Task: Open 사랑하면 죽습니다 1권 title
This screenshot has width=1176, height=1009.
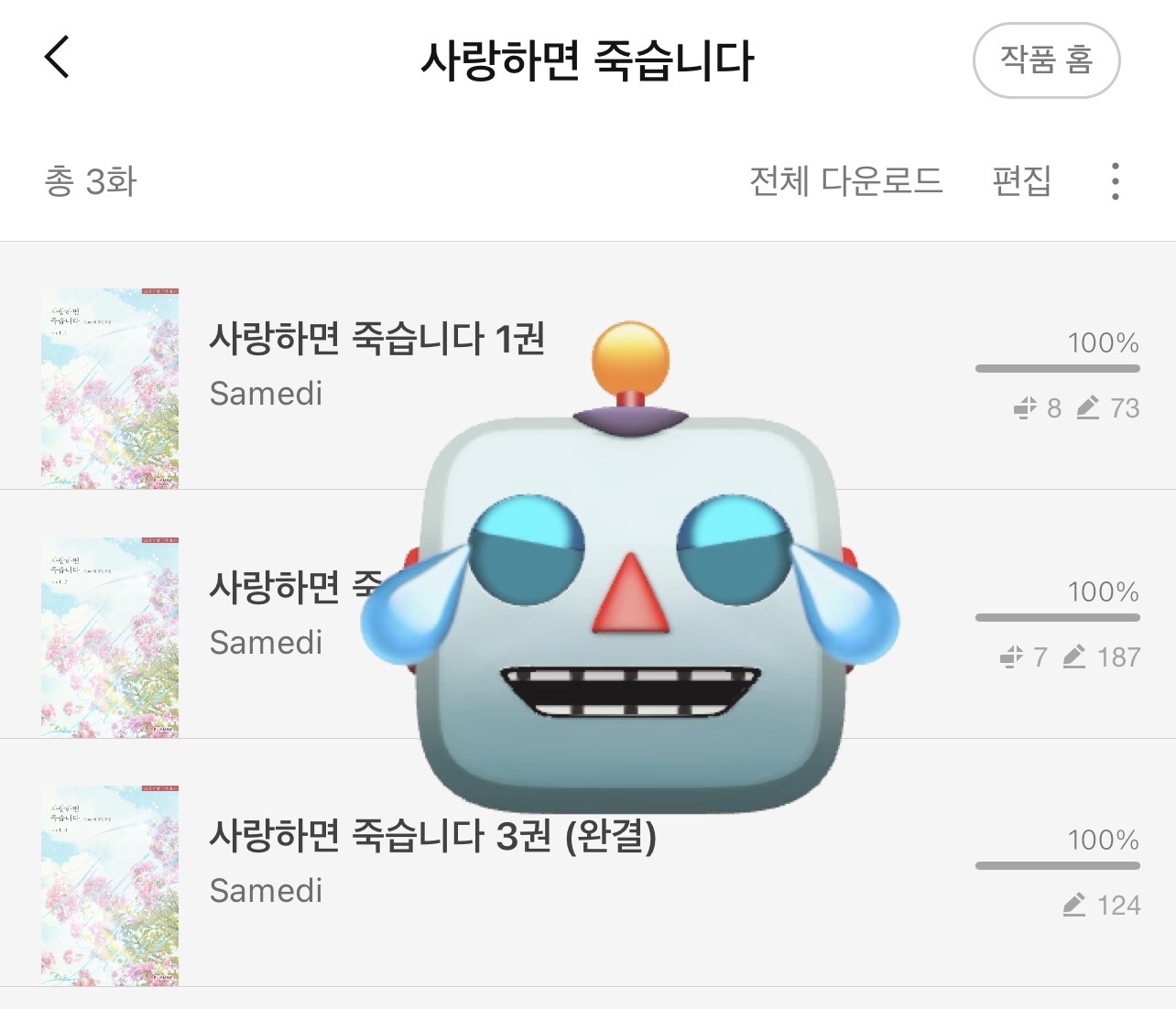Action: (377, 339)
